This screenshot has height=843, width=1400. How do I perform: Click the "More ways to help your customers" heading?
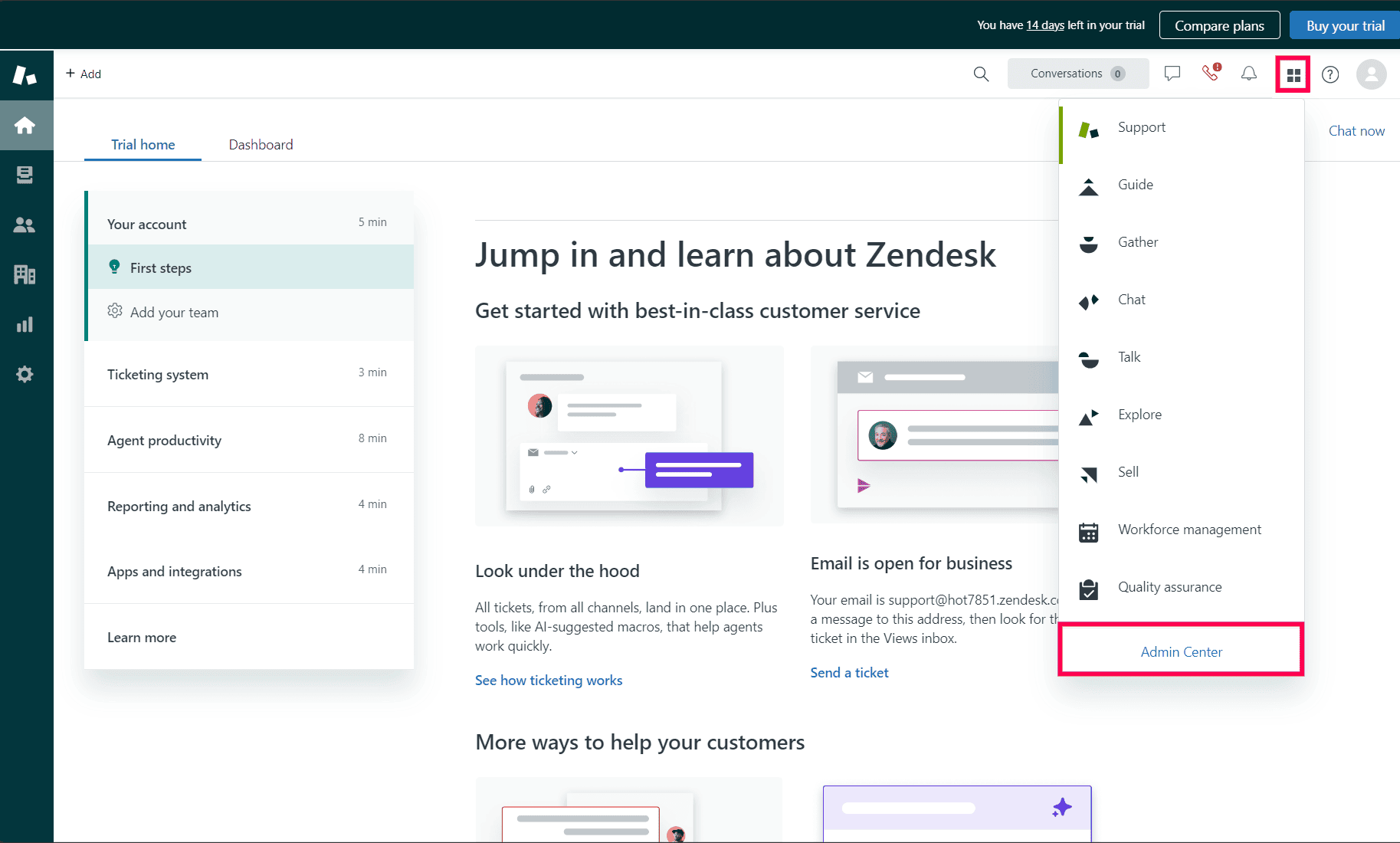pos(640,743)
